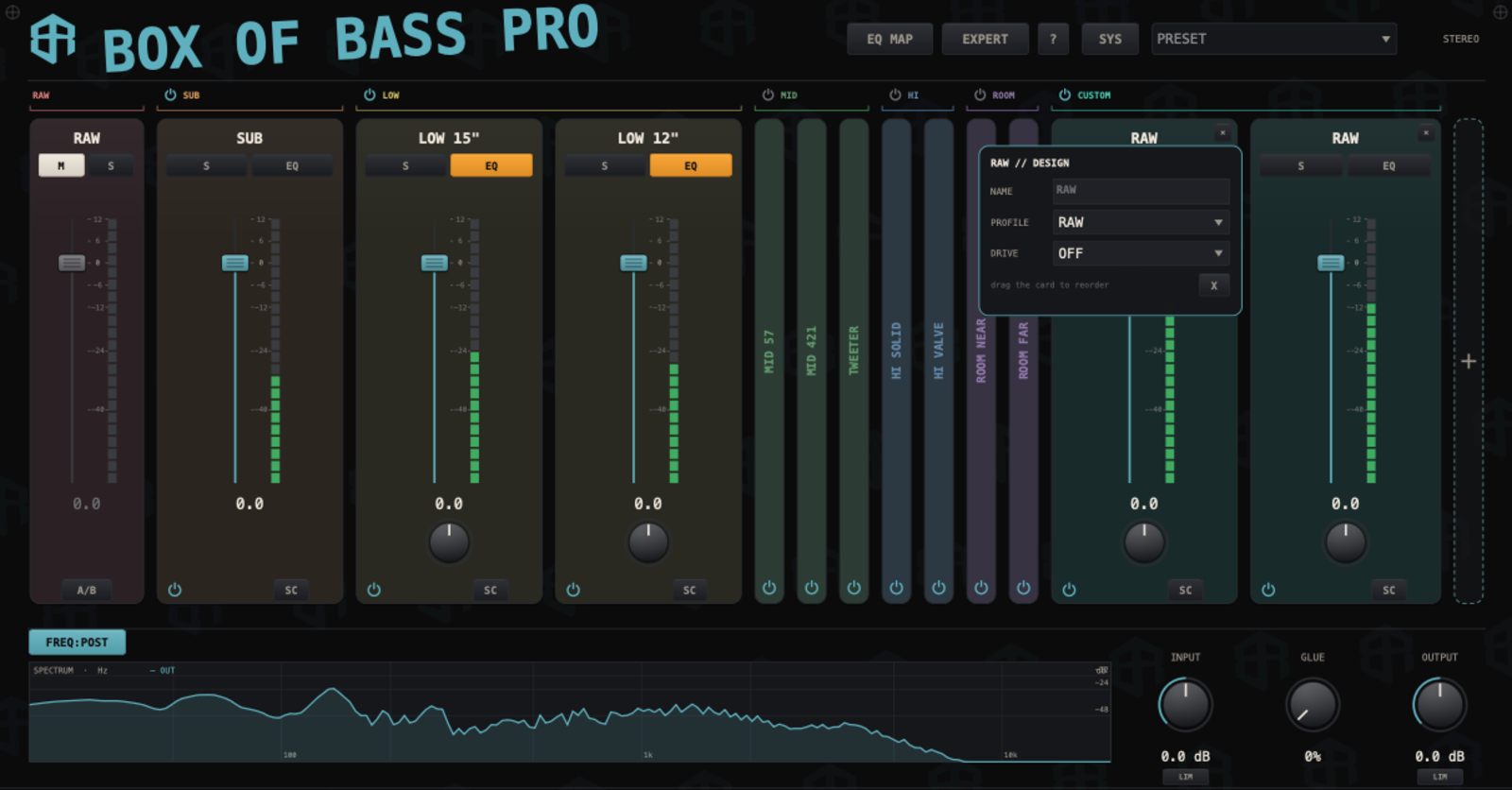Viewport: 1512px width, 790px height.
Task: Toggle the M button on the RAW channel
Action: click(61, 165)
